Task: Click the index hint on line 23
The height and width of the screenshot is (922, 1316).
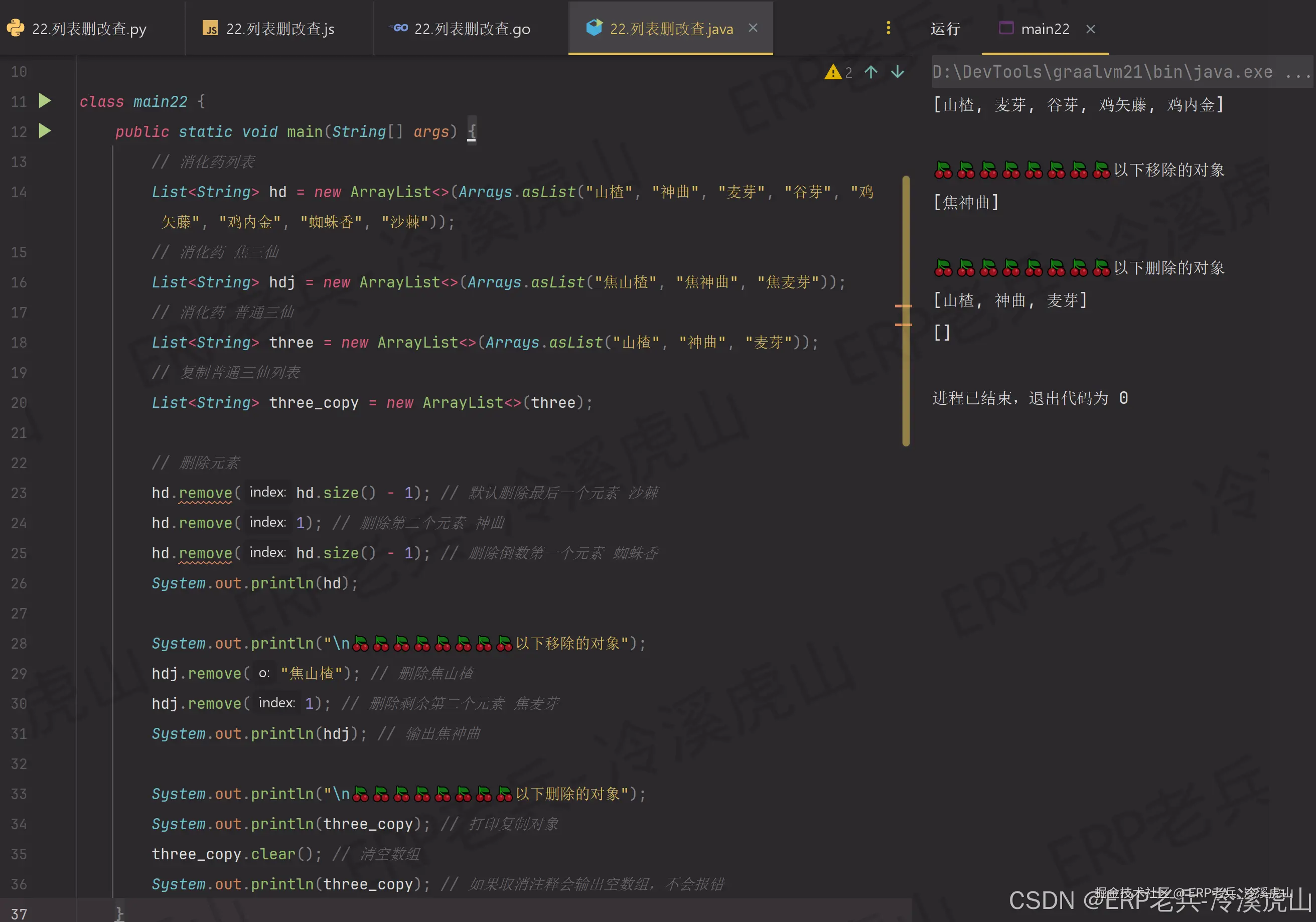Action: tap(267, 492)
